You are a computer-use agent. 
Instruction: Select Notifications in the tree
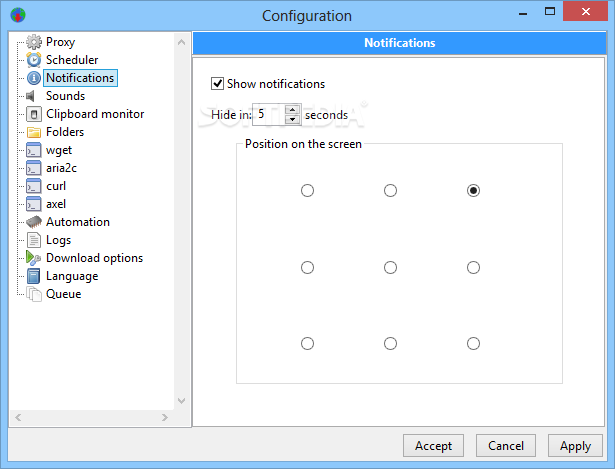click(80, 78)
